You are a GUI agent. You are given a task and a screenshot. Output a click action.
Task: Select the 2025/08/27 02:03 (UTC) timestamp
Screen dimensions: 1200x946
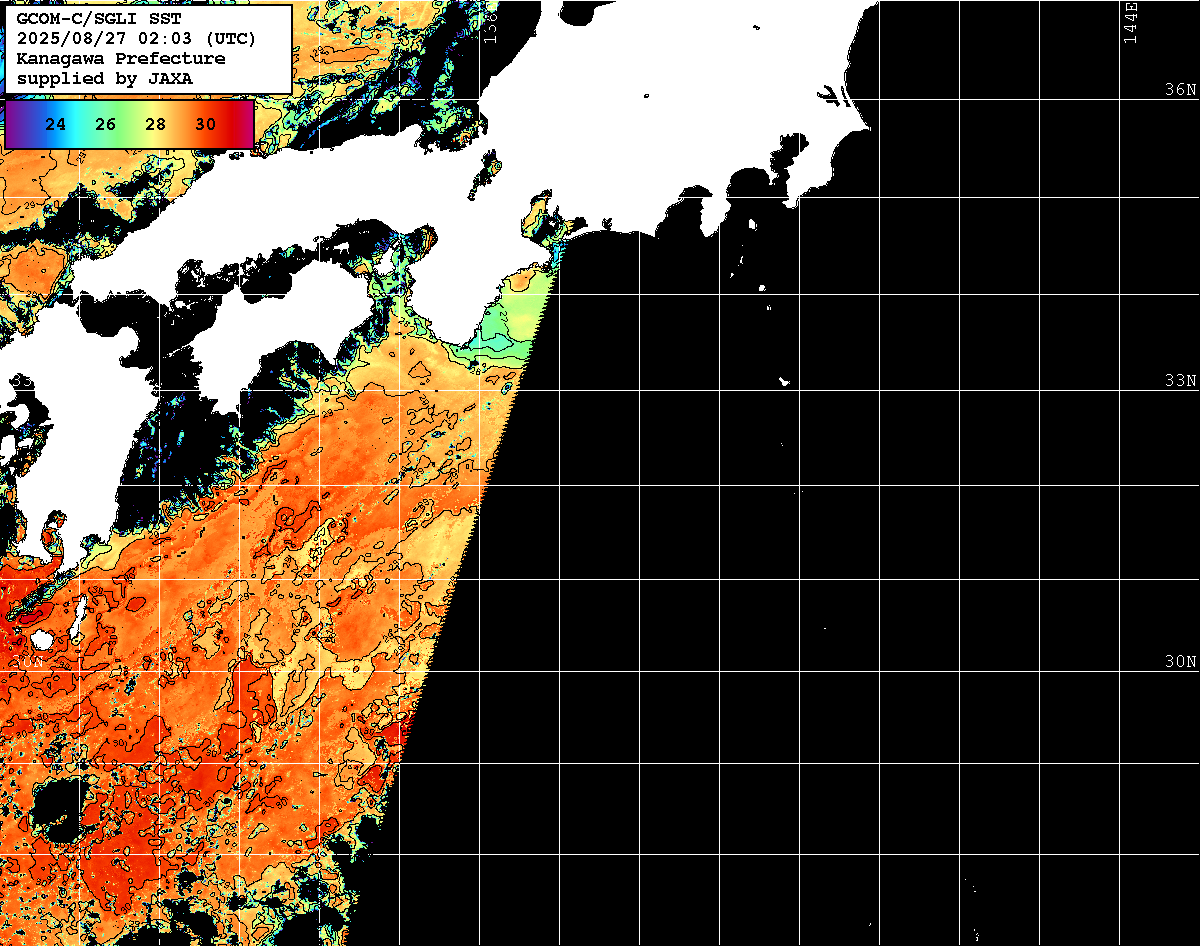point(136,39)
